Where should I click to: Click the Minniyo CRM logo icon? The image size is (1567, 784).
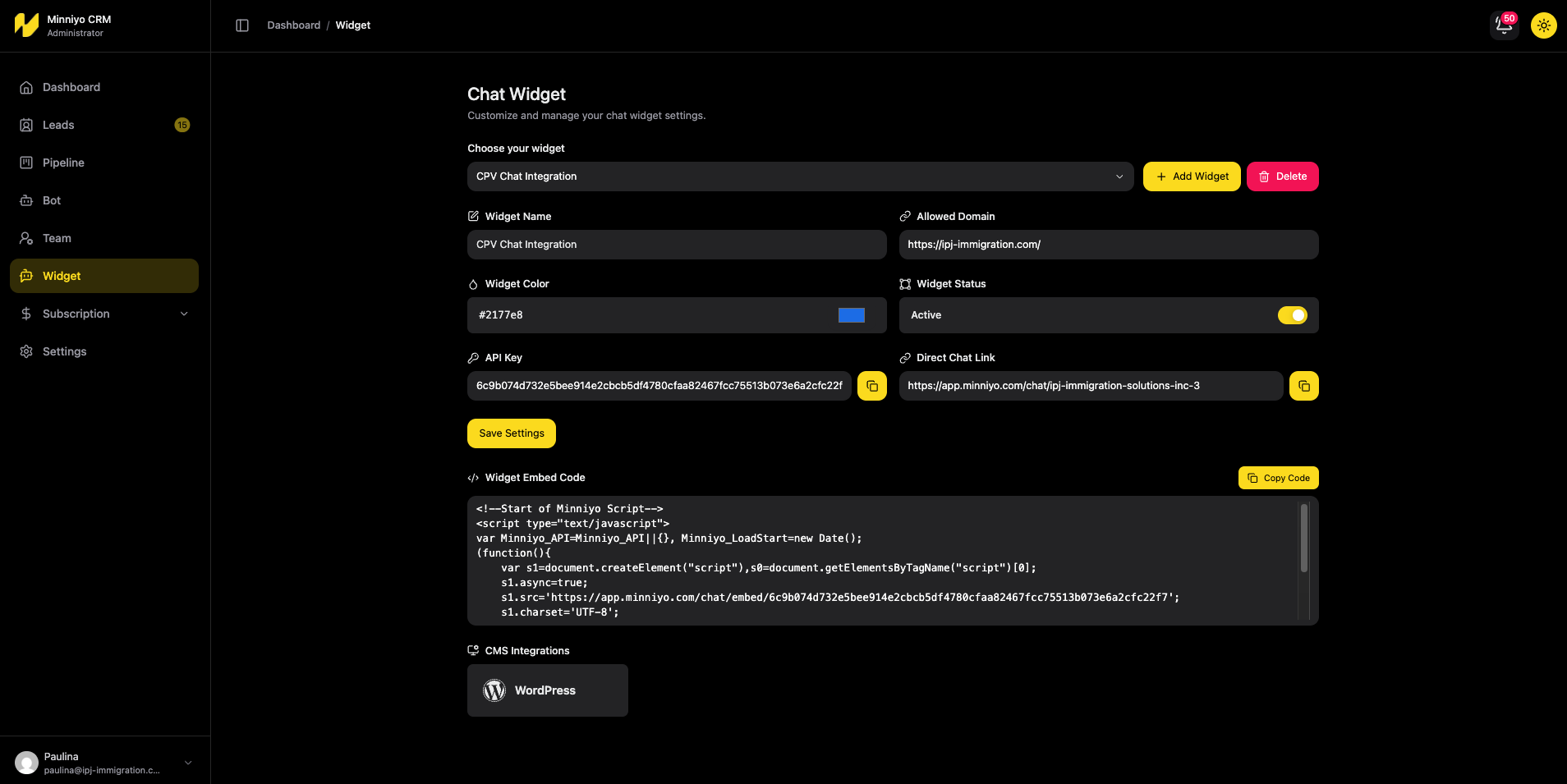26,25
